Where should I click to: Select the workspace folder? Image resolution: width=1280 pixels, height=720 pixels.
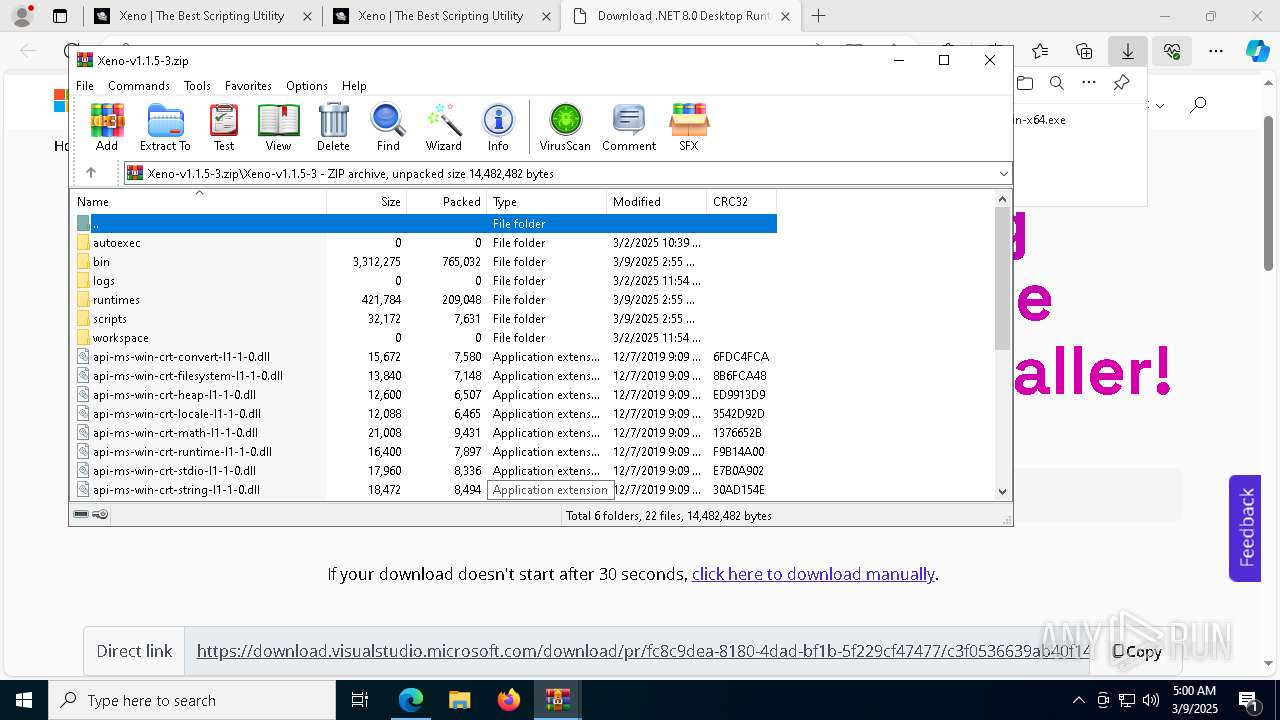(426, 338)
